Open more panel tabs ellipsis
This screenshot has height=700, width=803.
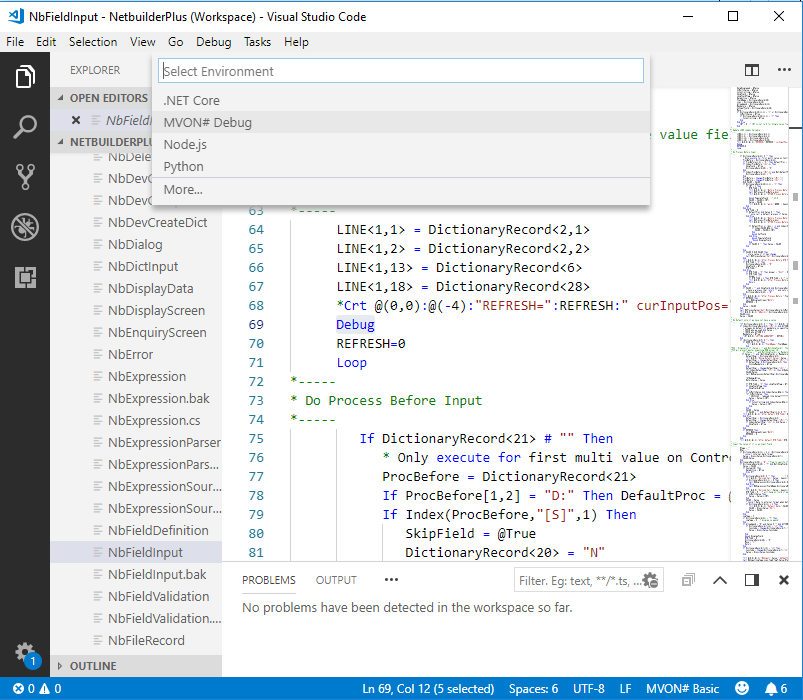point(391,580)
